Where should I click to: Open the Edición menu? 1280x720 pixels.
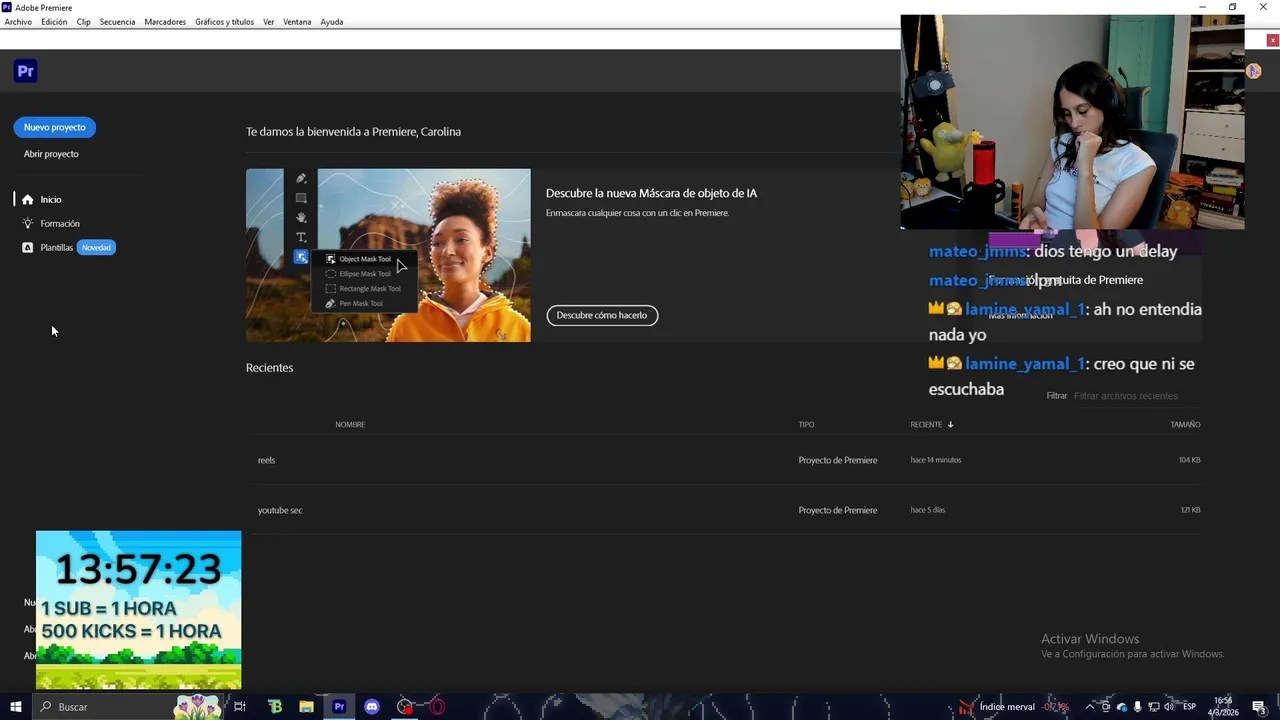pyautogui.click(x=54, y=22)
